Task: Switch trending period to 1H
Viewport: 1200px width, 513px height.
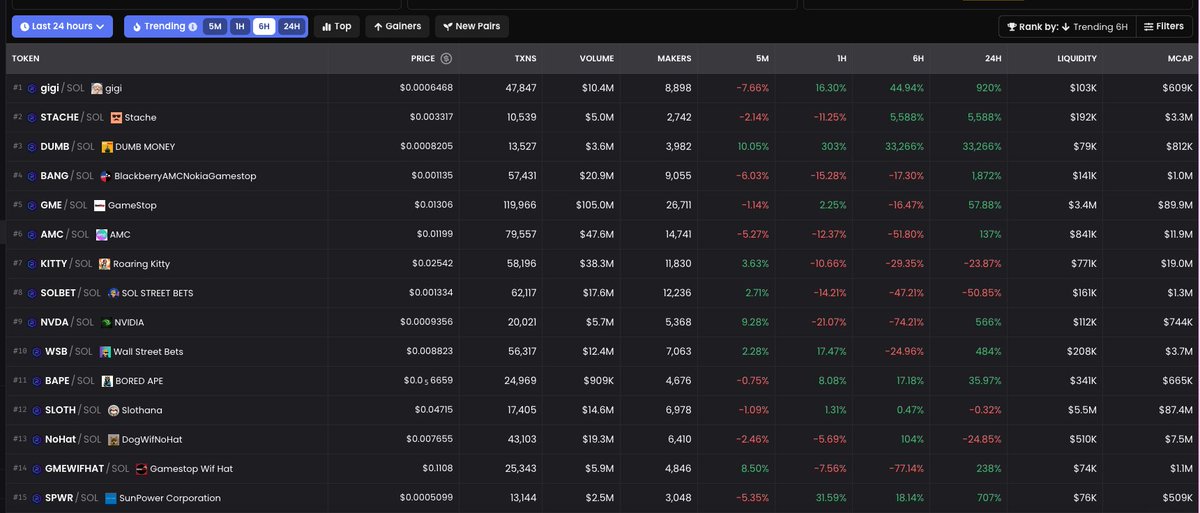Action: (x=240, y=27)
